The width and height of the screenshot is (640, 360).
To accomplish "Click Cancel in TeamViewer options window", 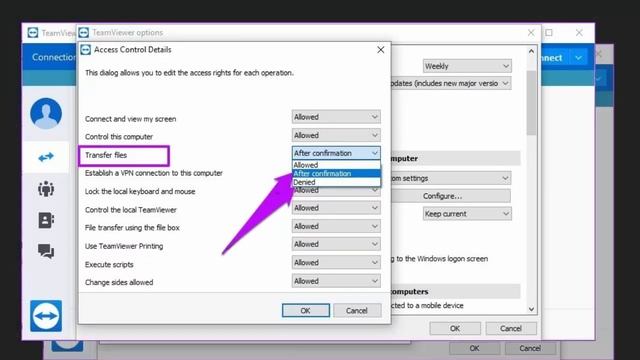I will coord(511,328).
